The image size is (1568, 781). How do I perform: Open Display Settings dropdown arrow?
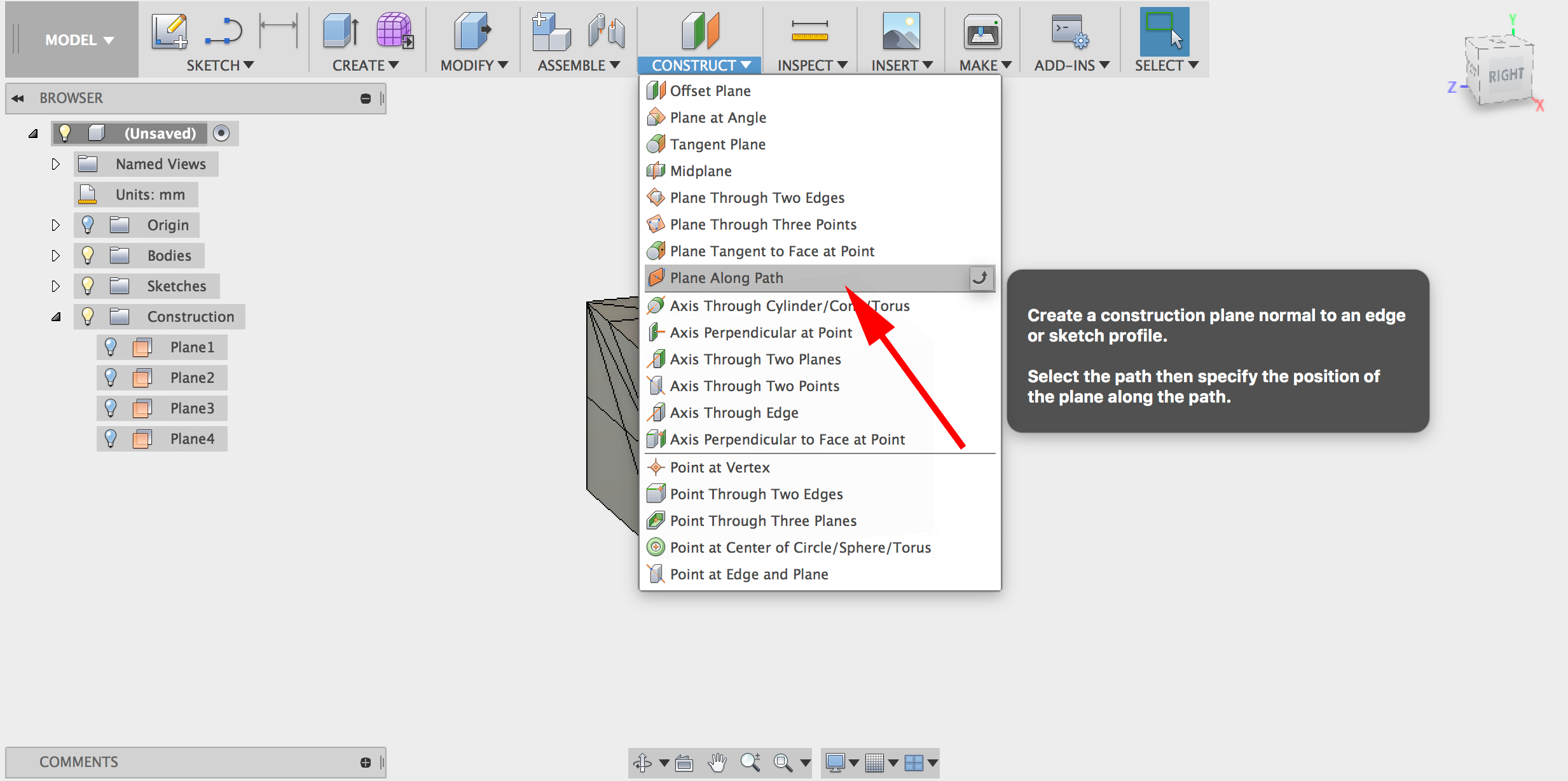[853, 763]
